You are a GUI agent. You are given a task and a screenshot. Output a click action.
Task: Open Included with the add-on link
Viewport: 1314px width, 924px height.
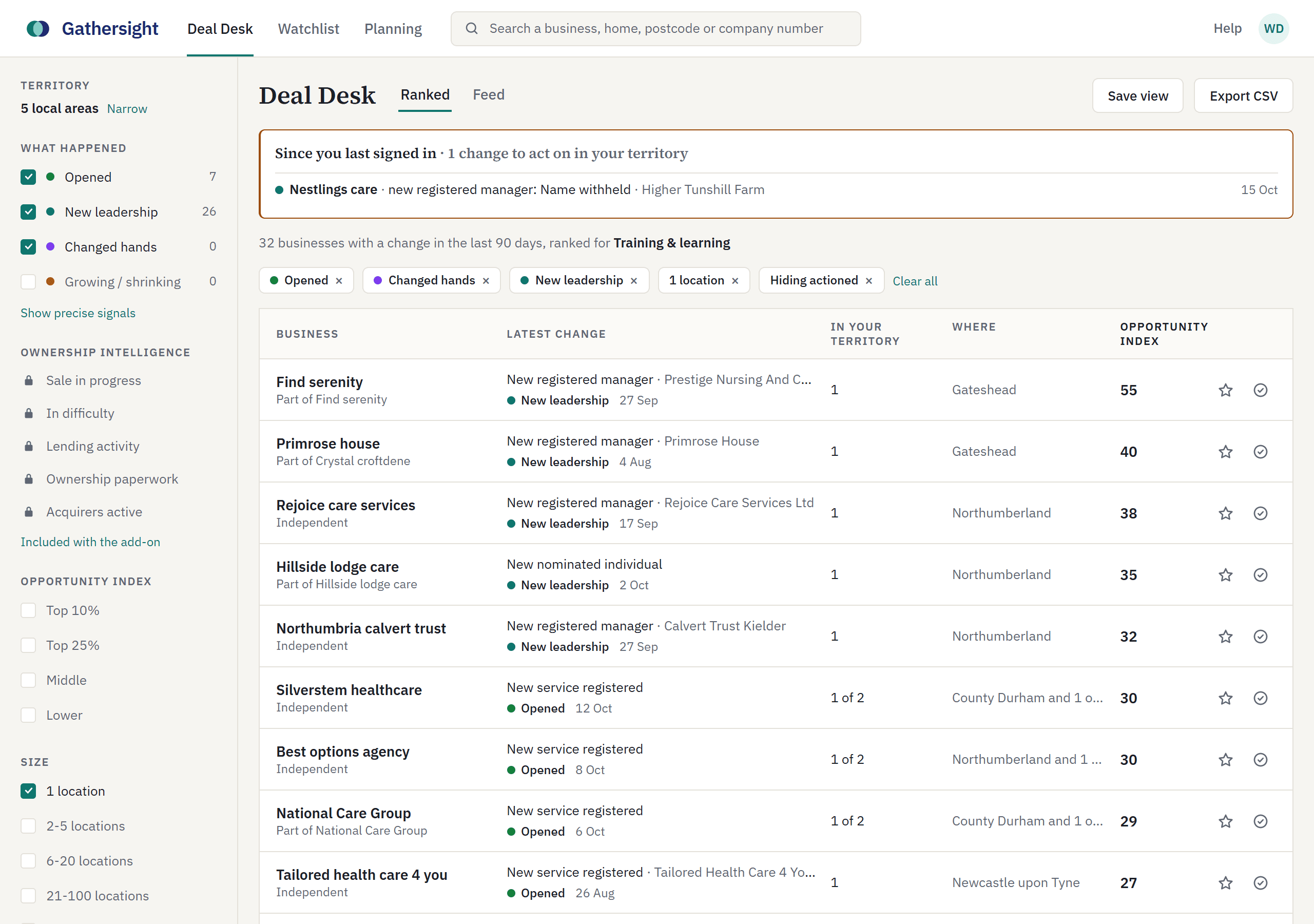[x=90, y=542]
